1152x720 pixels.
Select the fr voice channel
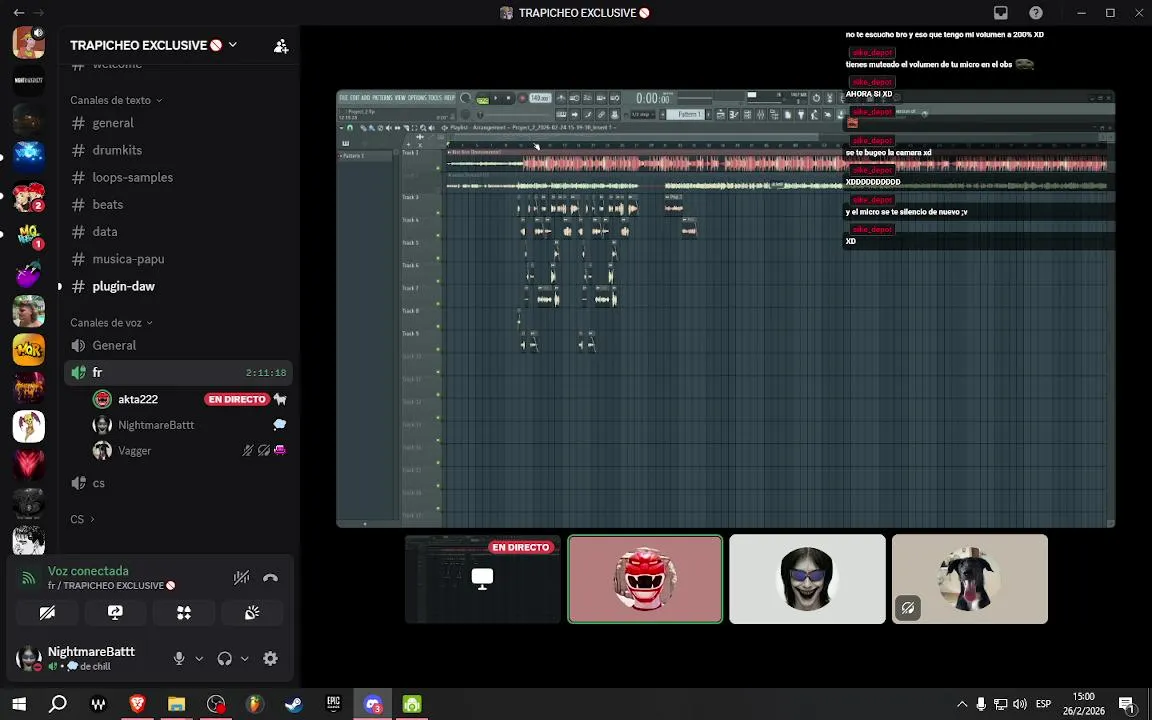coord(178,372)
